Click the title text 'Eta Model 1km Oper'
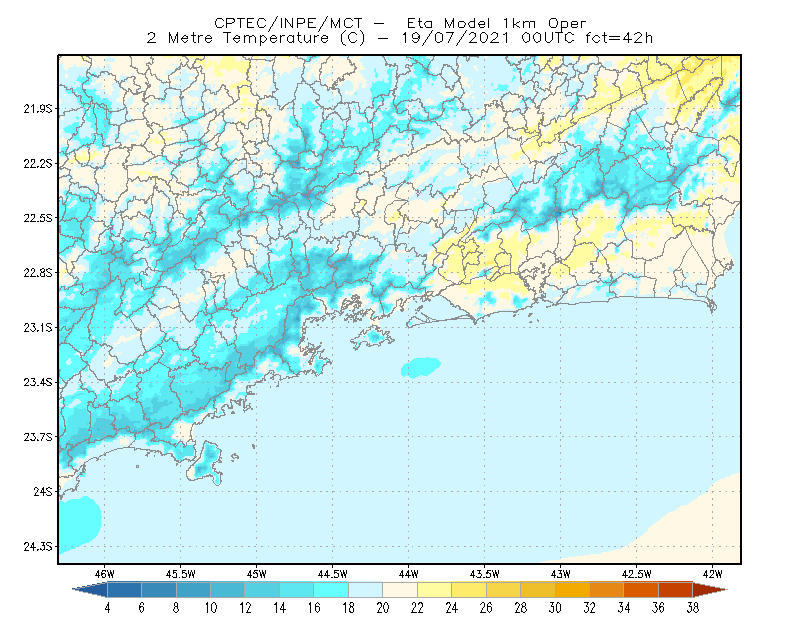 tap(496, 23)
